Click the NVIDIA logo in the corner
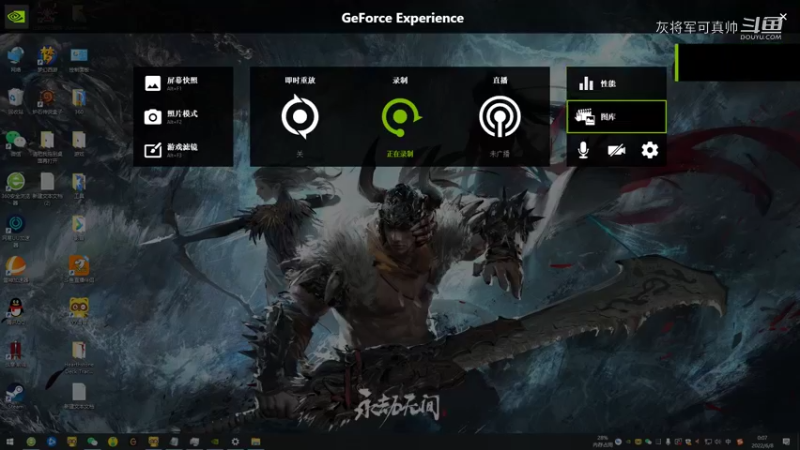Viewport: 800px width, 450px height. (x=16, y=16)
